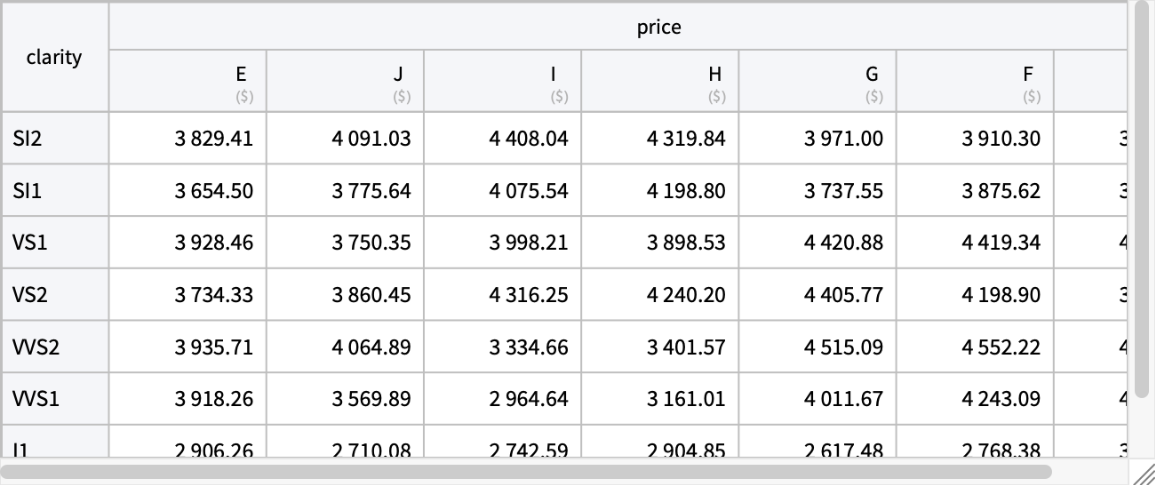Click the resize handle in bottom-right corner
This screenshot has width=1156, height=486.
tap(1144, 474)
